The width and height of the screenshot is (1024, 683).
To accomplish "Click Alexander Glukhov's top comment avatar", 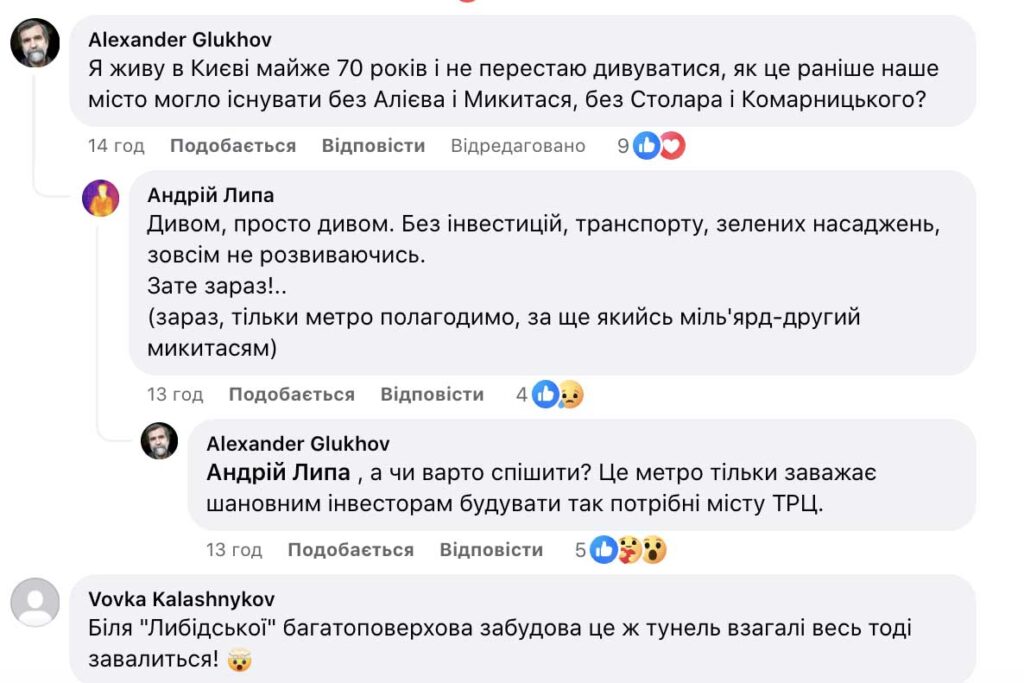I will coord(35,43).
